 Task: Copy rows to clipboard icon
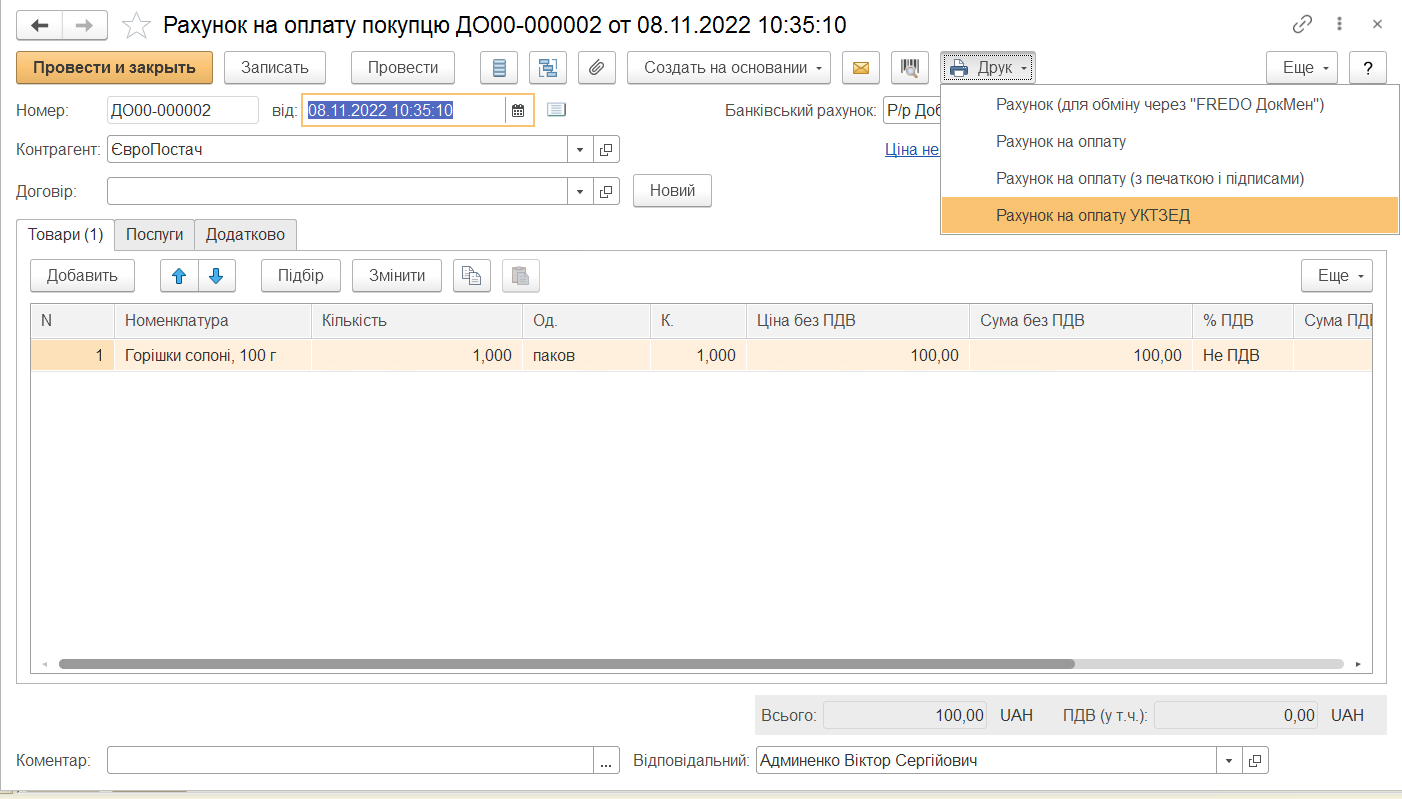point(472,276)
